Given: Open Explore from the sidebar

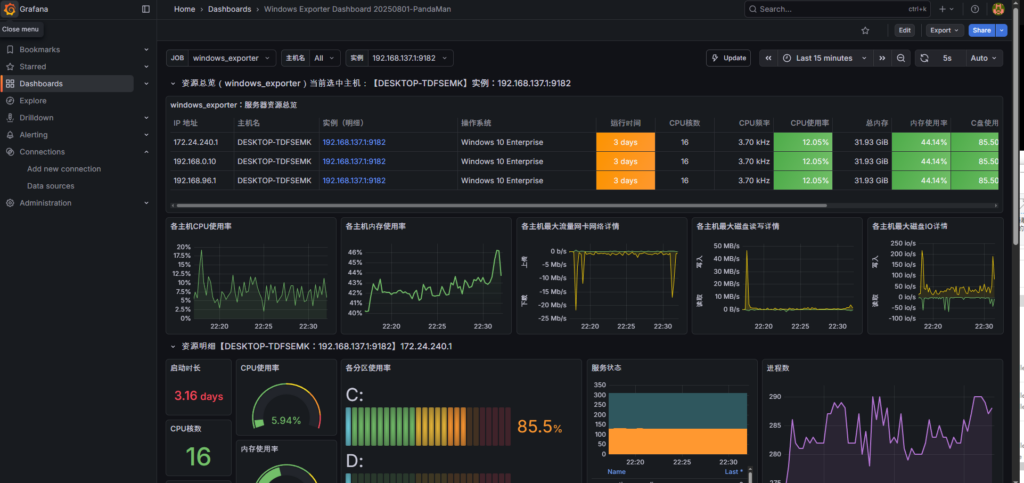Looking at the screenshot, I should tap(33, 101).
